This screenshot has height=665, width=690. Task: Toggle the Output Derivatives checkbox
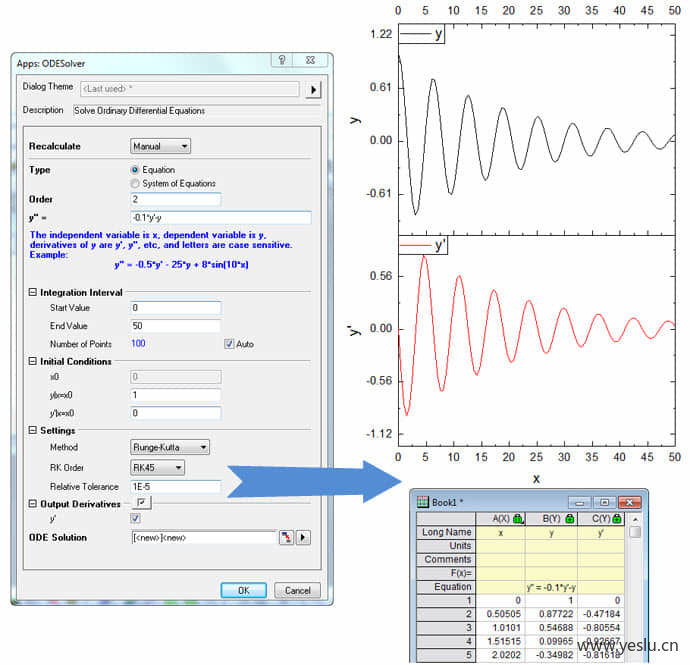click(142, 503)
